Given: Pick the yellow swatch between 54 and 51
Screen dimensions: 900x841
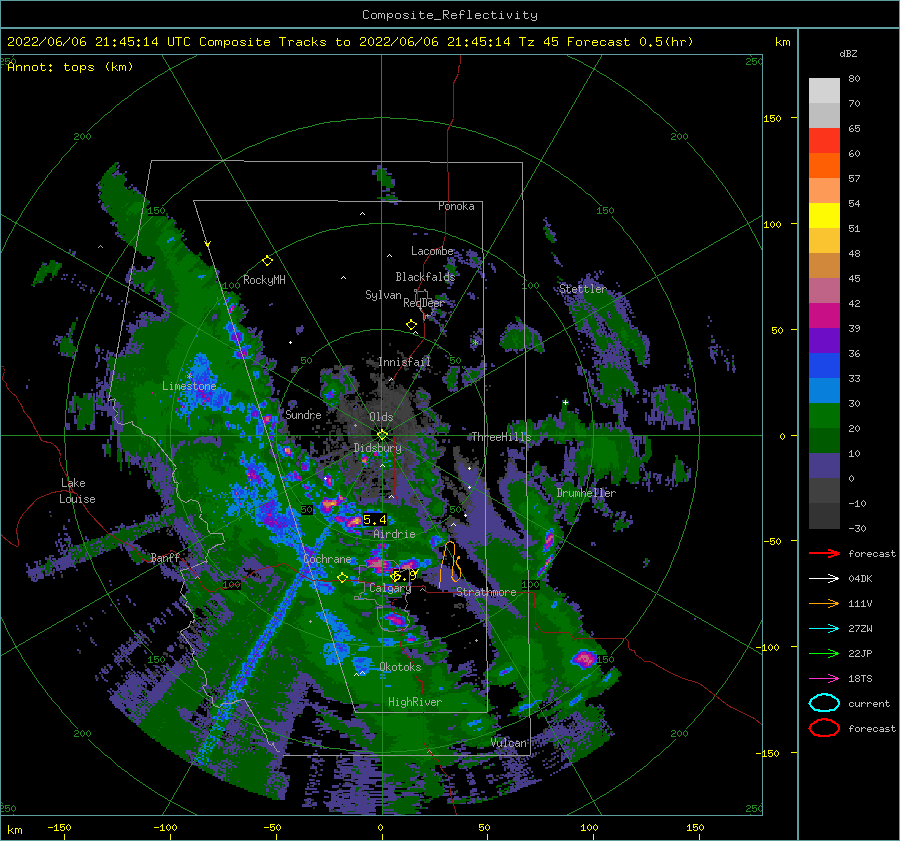Looking at the screenshot, I should click(824, 216).
